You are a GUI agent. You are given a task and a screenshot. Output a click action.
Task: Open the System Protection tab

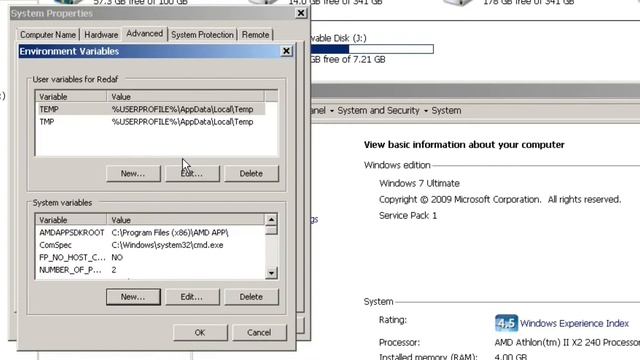click(x=202, y=35)
